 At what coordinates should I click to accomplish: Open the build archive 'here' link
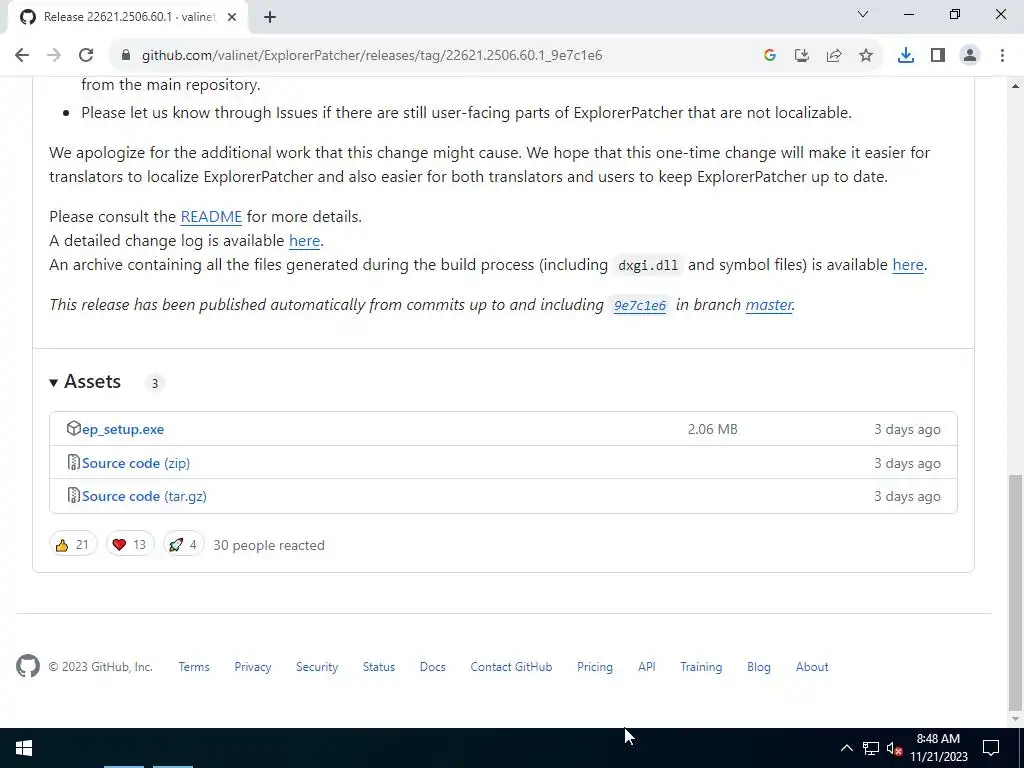pos(908,264)
